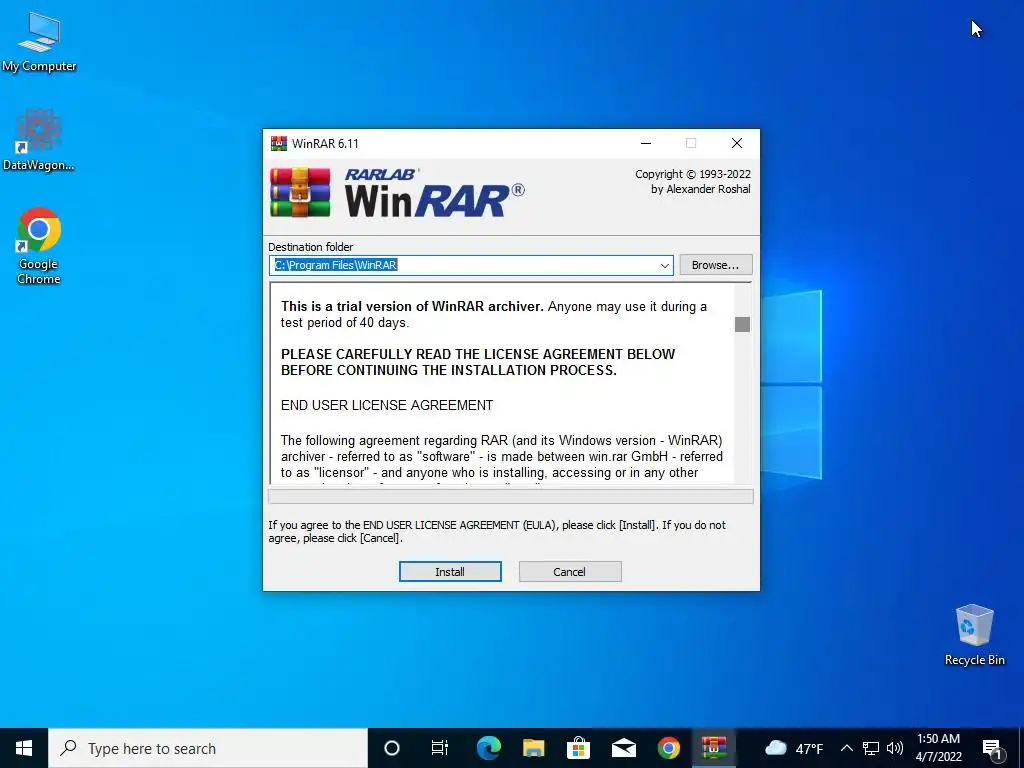1024x768 pixels.
Task: Select the DataWagon desktop shortcut
Action: point(39,140)
